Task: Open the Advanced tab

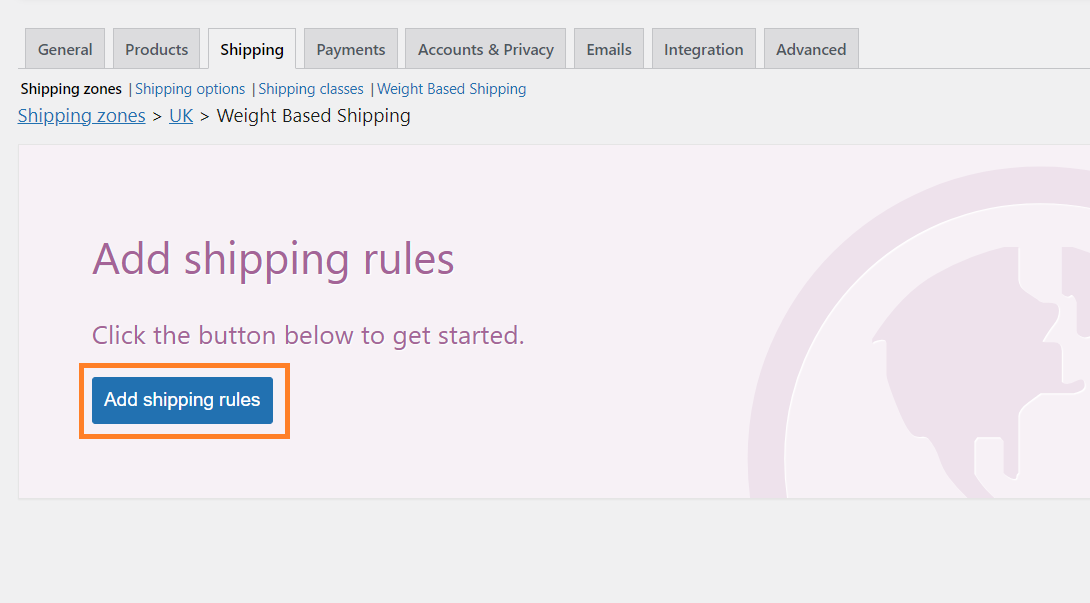Action: [x=811, y=49]
